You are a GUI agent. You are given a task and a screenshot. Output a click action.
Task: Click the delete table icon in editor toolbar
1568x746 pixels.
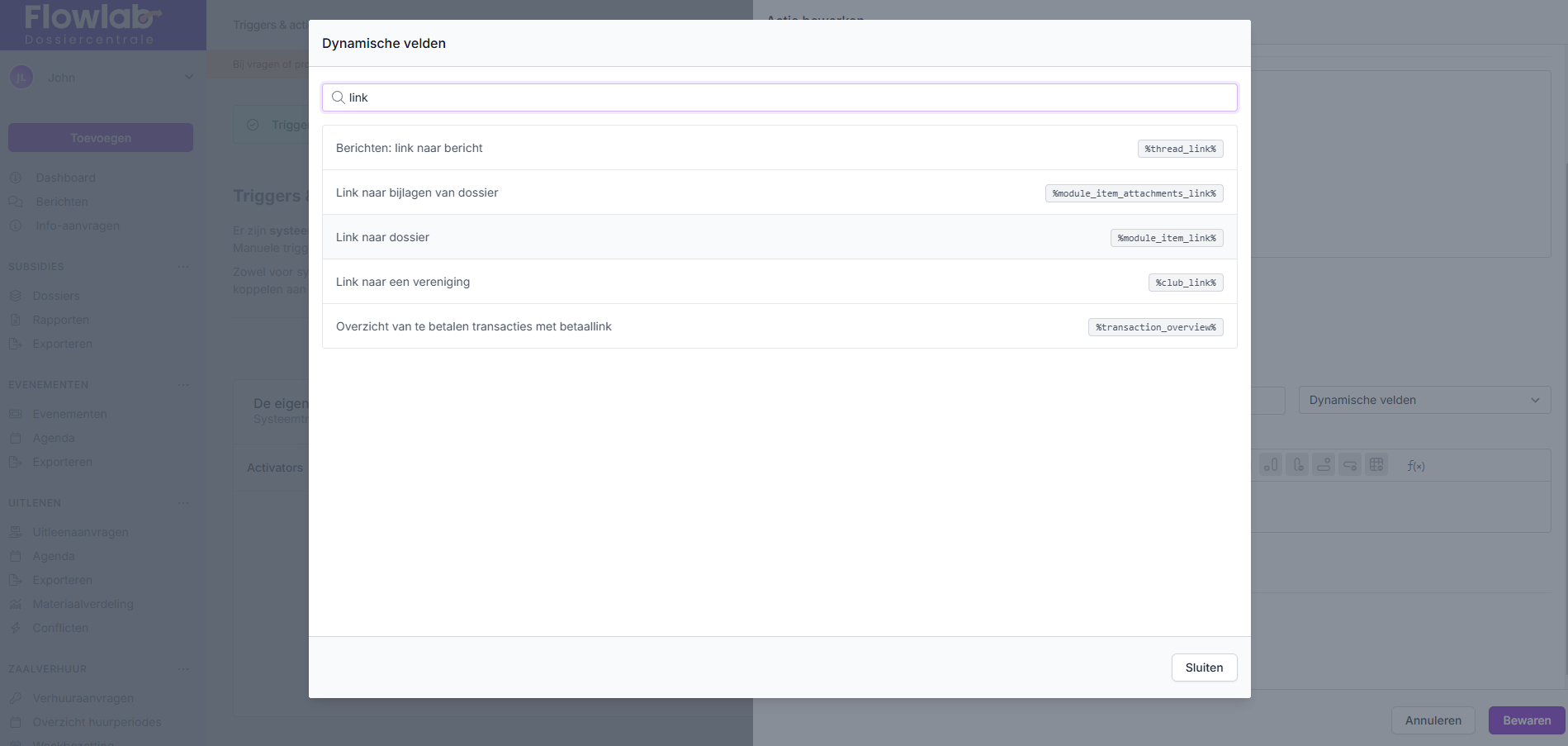click(1376, 465)
